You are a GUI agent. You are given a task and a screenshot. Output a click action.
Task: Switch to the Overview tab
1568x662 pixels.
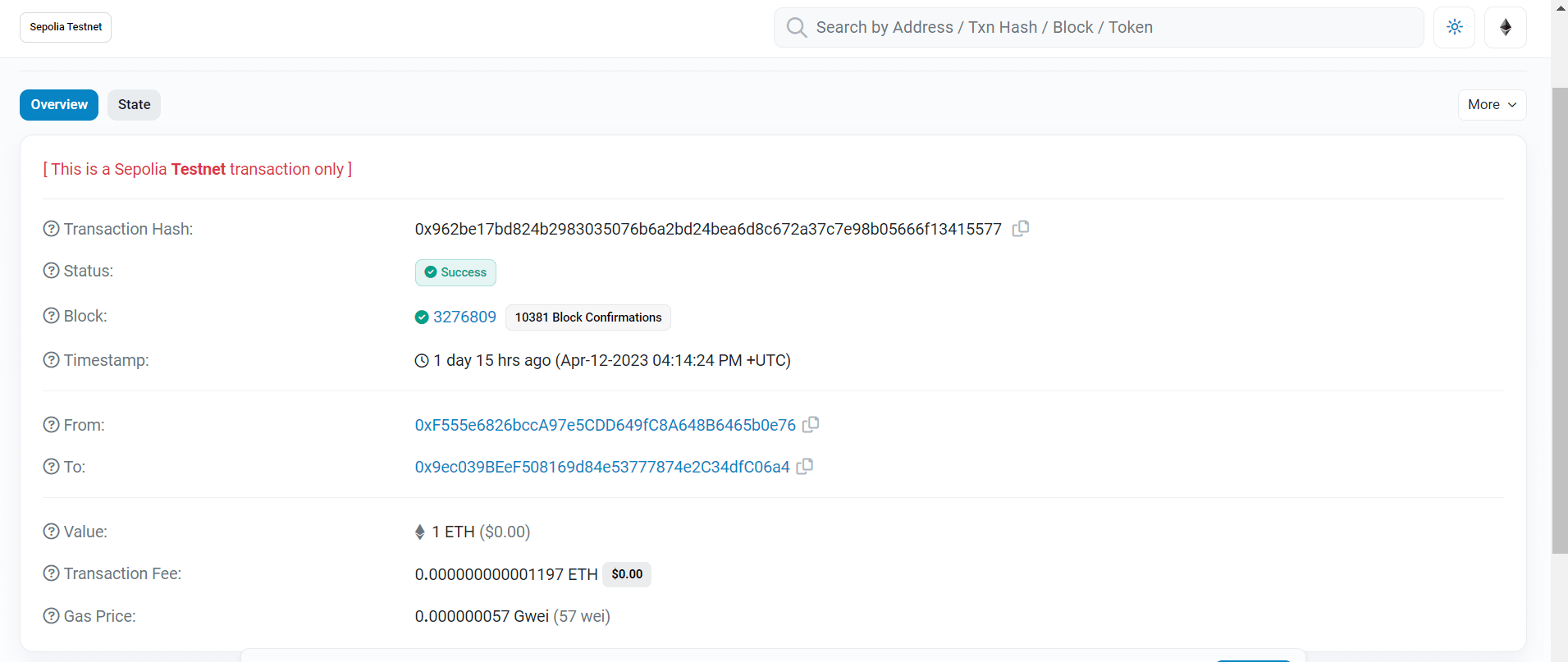[x=59, y=105]
